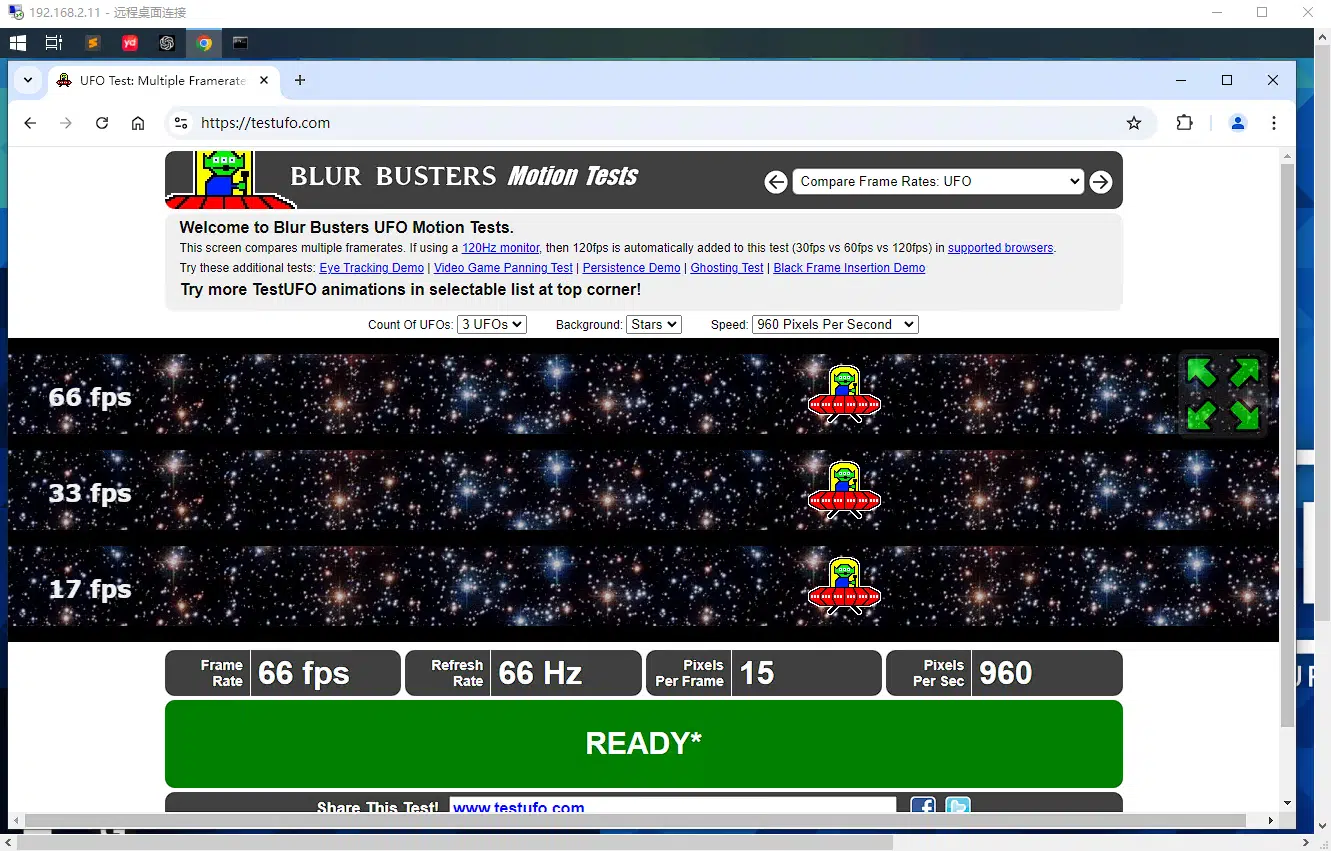Click the Frame Rate 66 fps readout
Image resolution: width=1331 pixels, height=851 pixels.
pos(283,673)
